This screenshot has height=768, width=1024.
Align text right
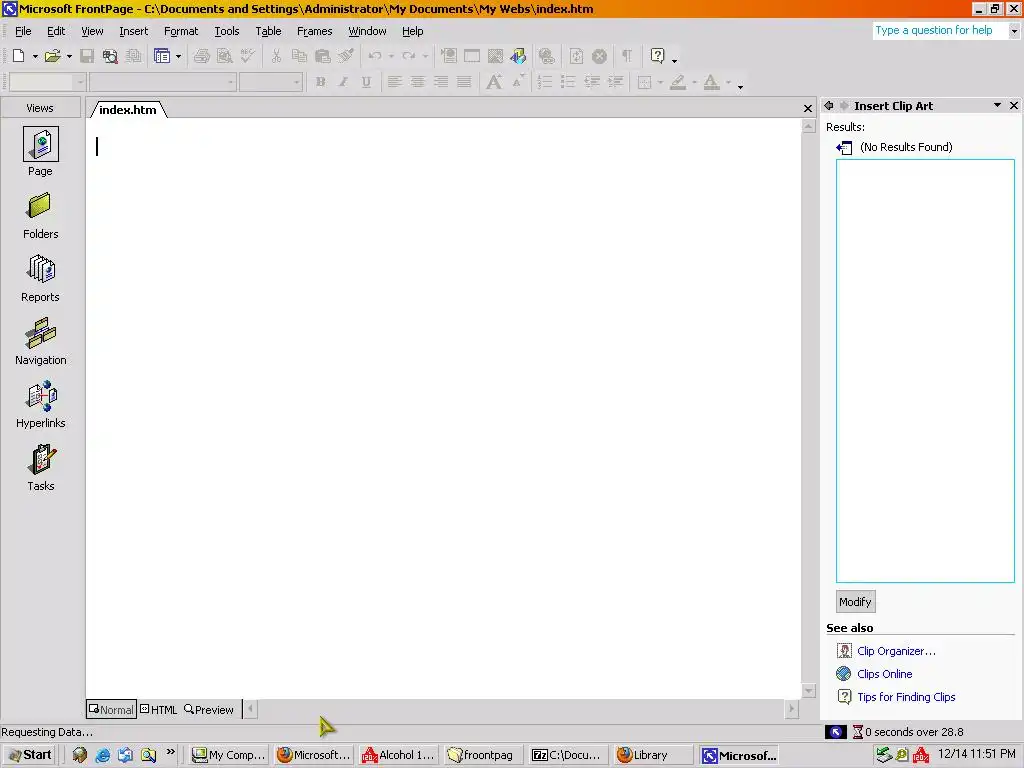pyautogui.click(x=441, y=82)
